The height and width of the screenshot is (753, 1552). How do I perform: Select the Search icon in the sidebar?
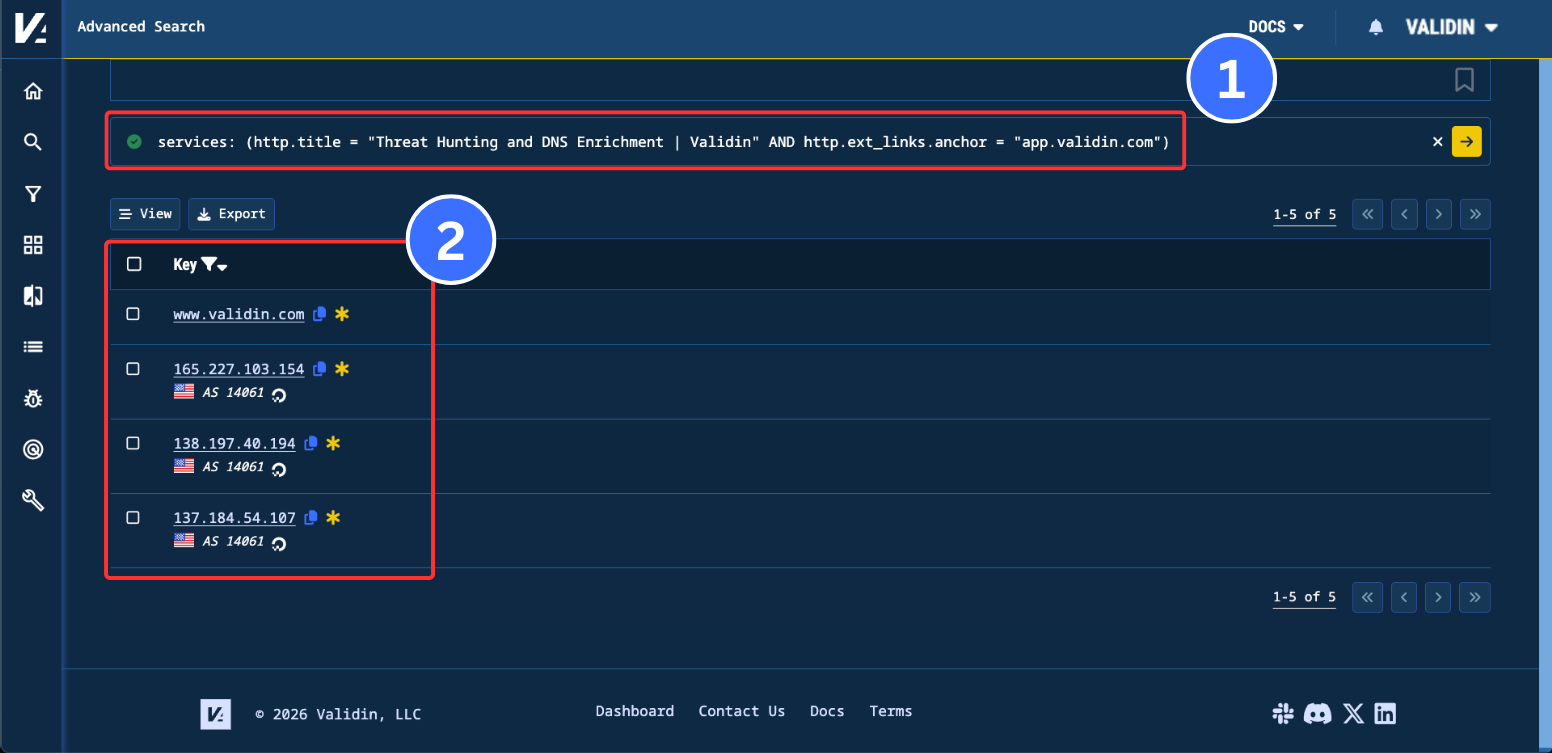click(x=32, y=142)
